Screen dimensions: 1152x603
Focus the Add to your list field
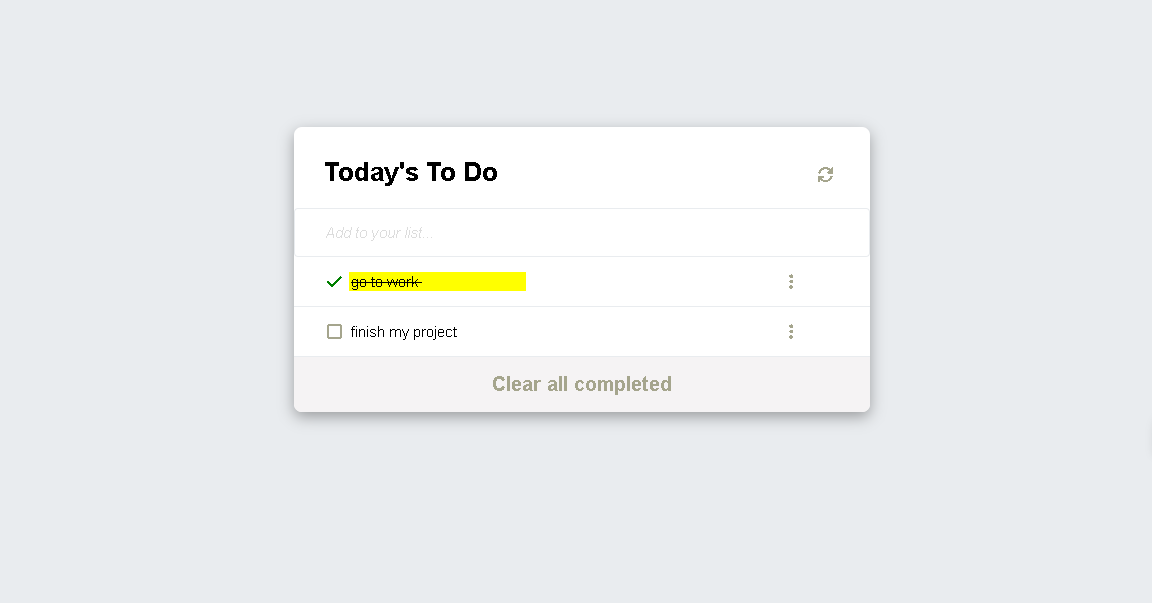click(582, 233)
